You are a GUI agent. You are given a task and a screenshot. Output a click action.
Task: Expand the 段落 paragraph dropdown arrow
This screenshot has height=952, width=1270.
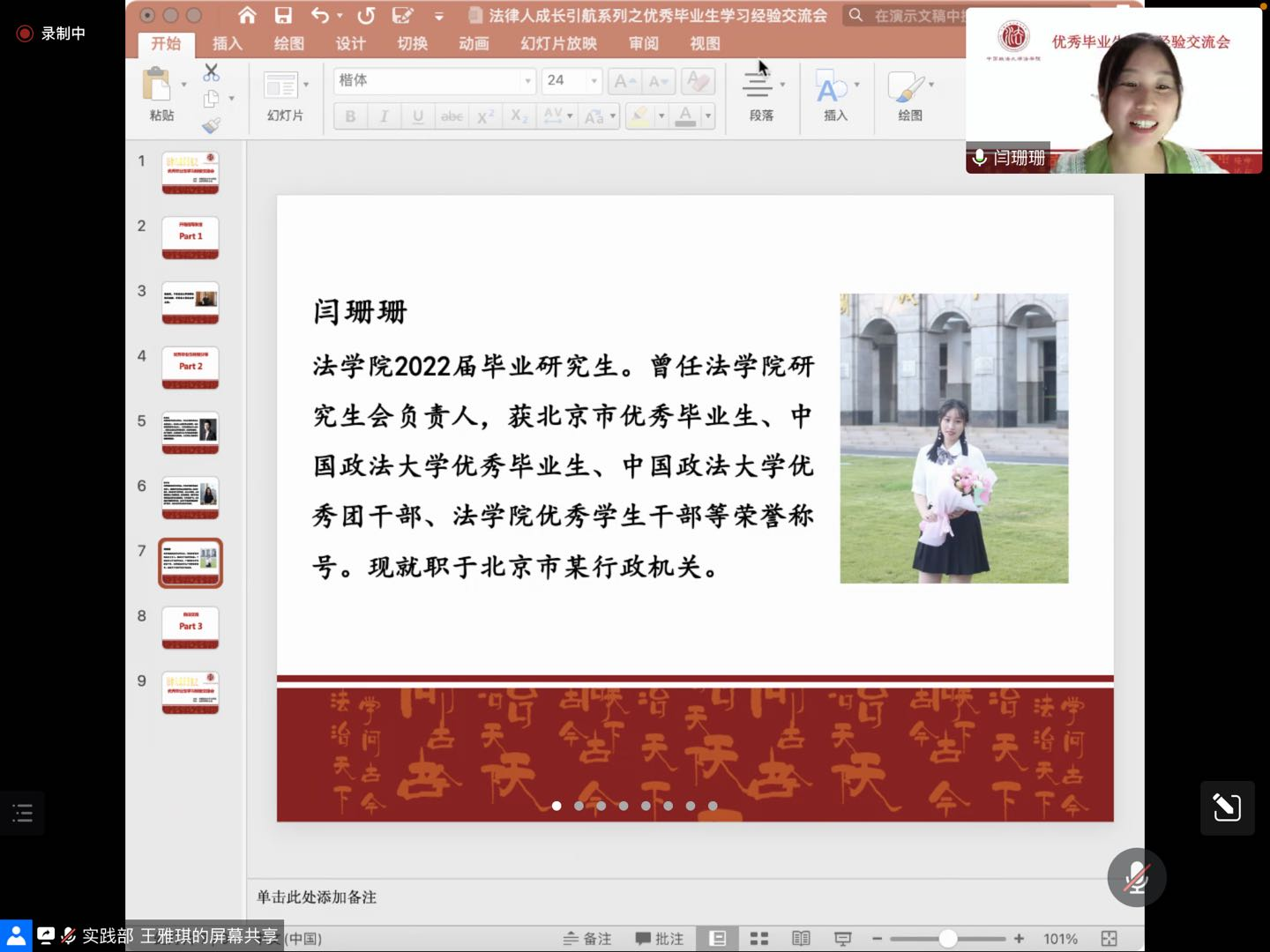point(782,85)
